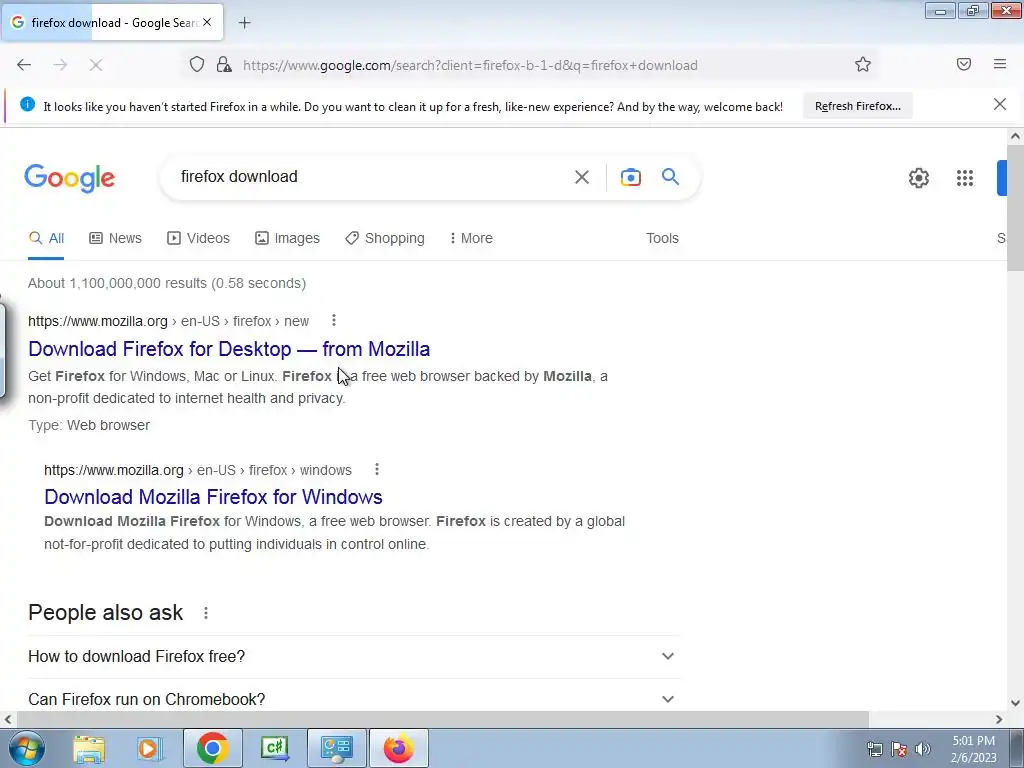This screenshot has width=1024, height=768.
Task: Switch to News results tab
Action: [116, 238]
